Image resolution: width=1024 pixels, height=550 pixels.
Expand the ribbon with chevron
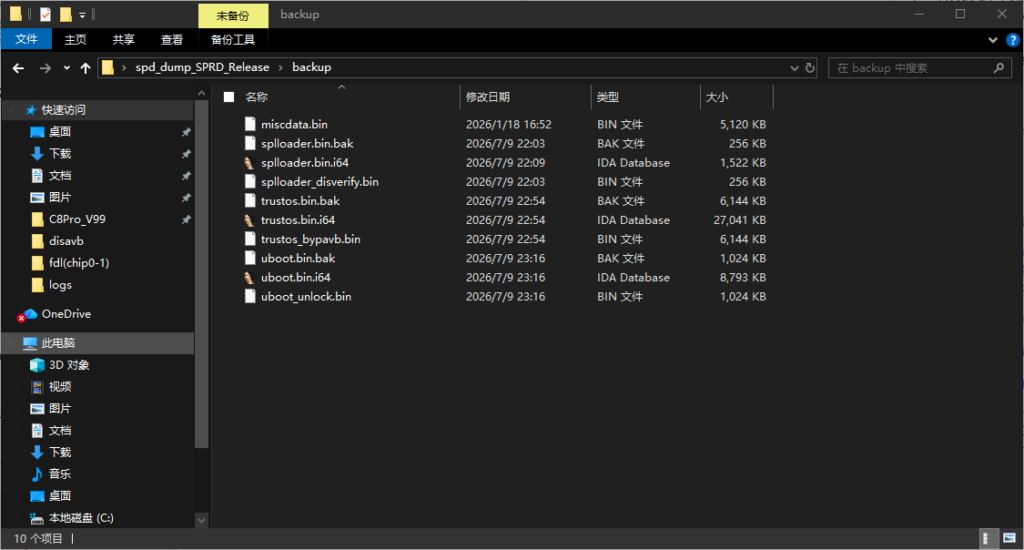coord(993,40)
